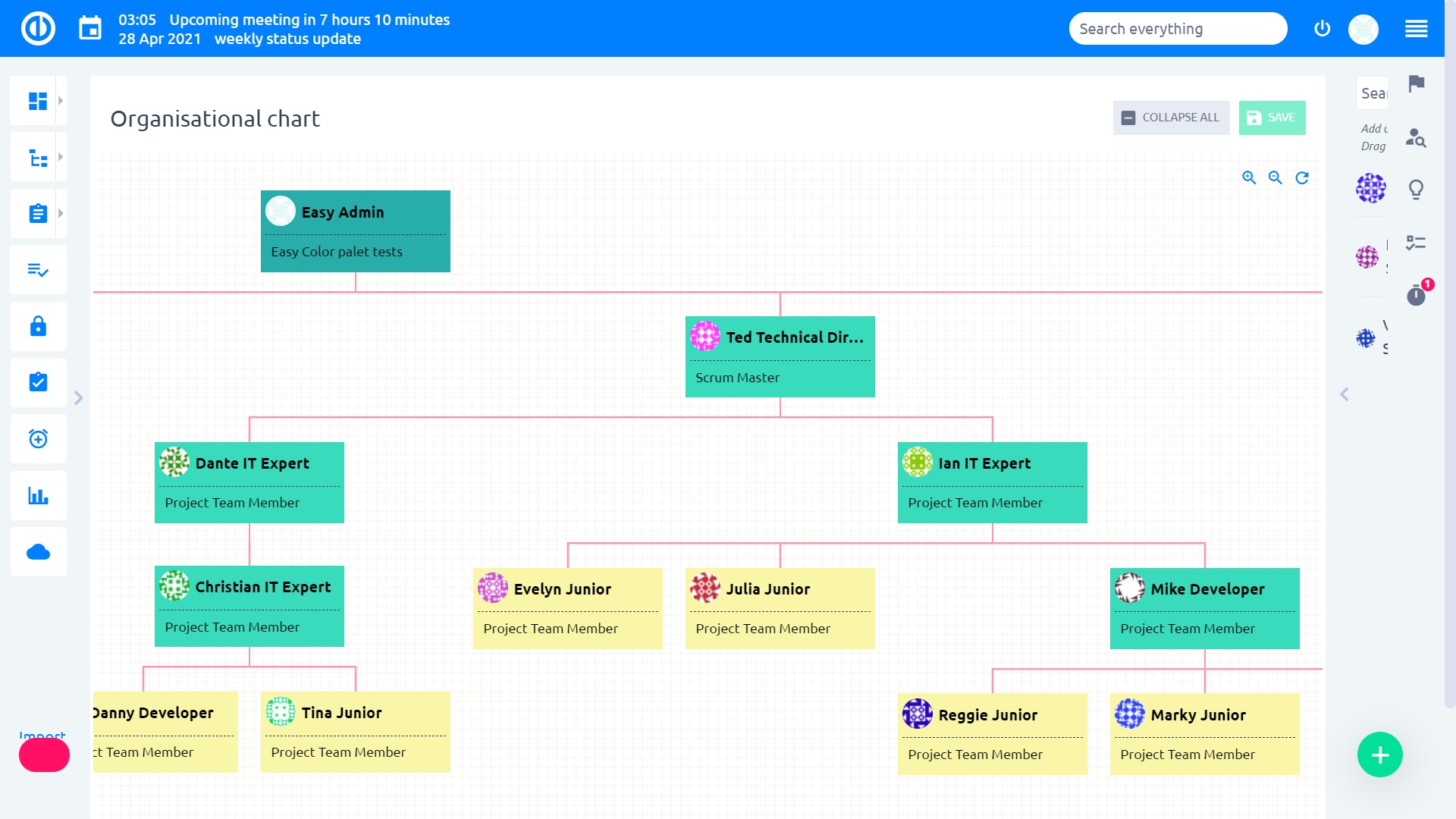1456x819 pixels.
Task: Click the zoom out magnifier icon
Action: click(x=1276, y=177)
